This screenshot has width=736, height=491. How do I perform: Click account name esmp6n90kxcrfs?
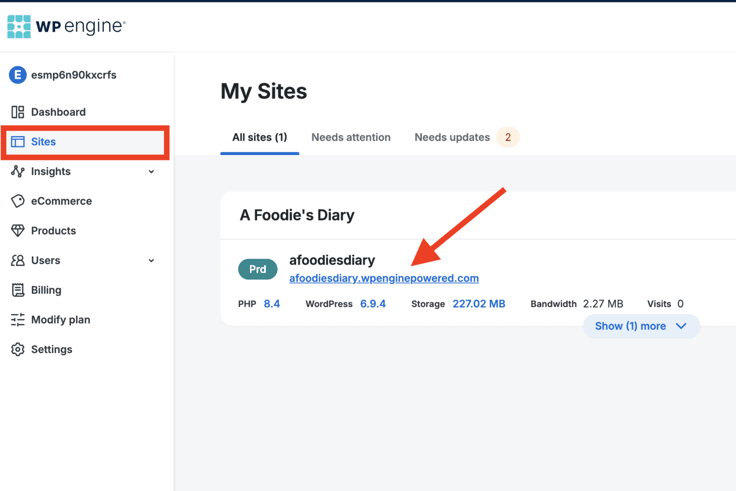click(74, 75)
